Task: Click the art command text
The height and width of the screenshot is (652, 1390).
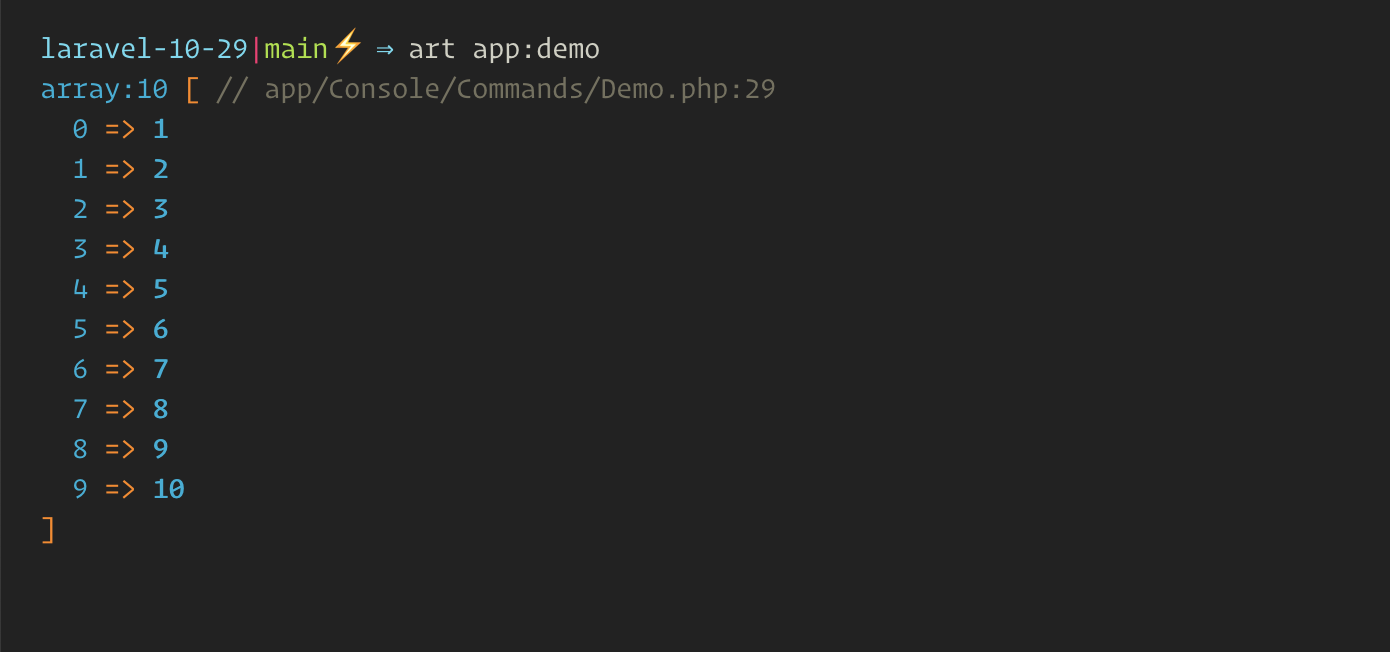Action: point(432,49)
